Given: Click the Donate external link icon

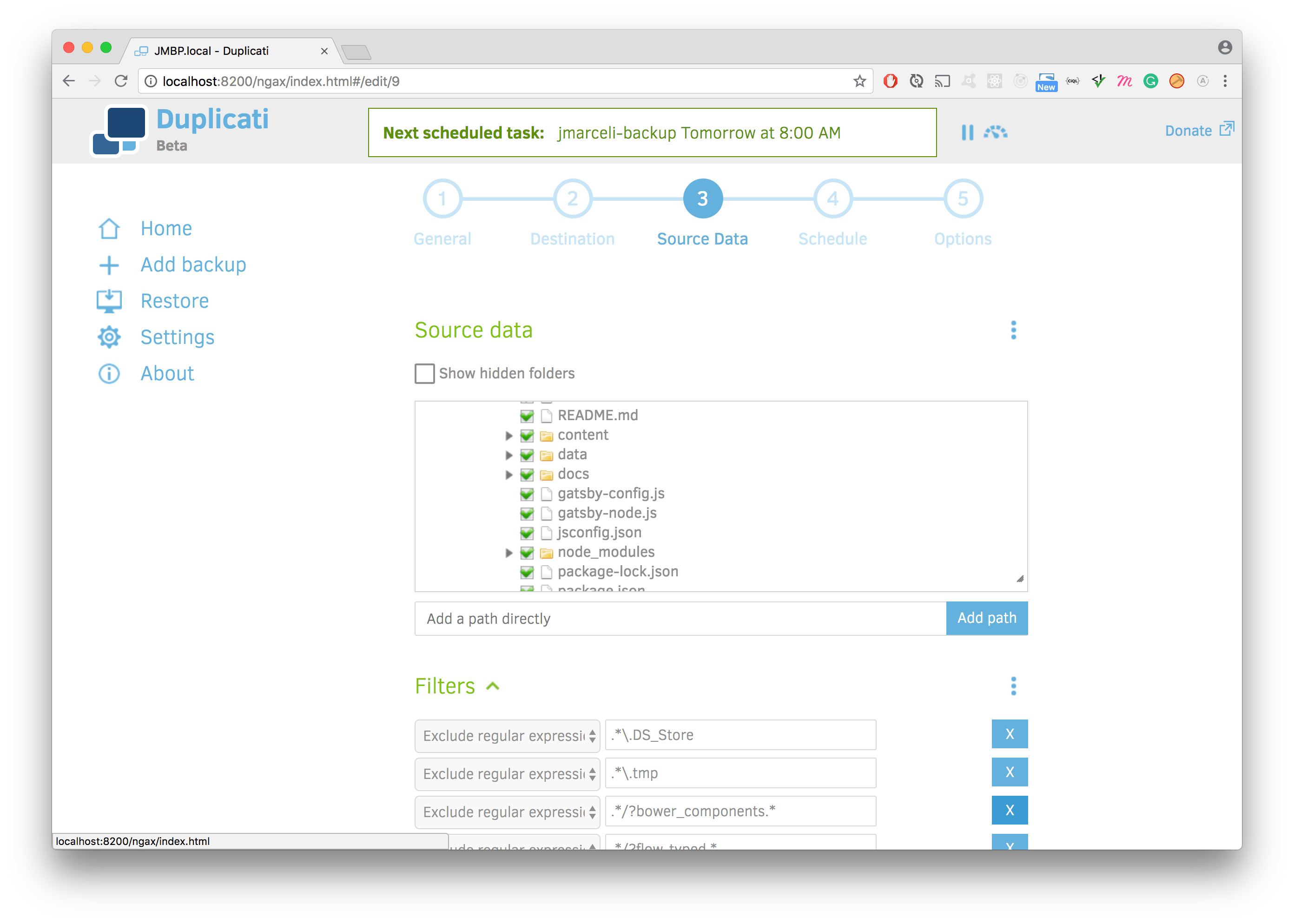Looking at the screenshot, I should pyautogui.click(x=1226, y=129).
